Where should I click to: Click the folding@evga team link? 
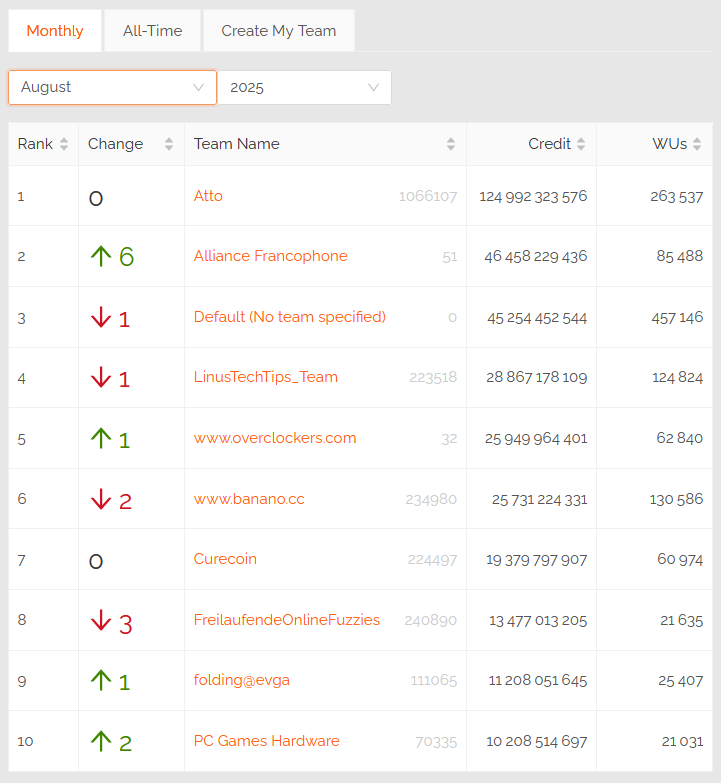242,681
